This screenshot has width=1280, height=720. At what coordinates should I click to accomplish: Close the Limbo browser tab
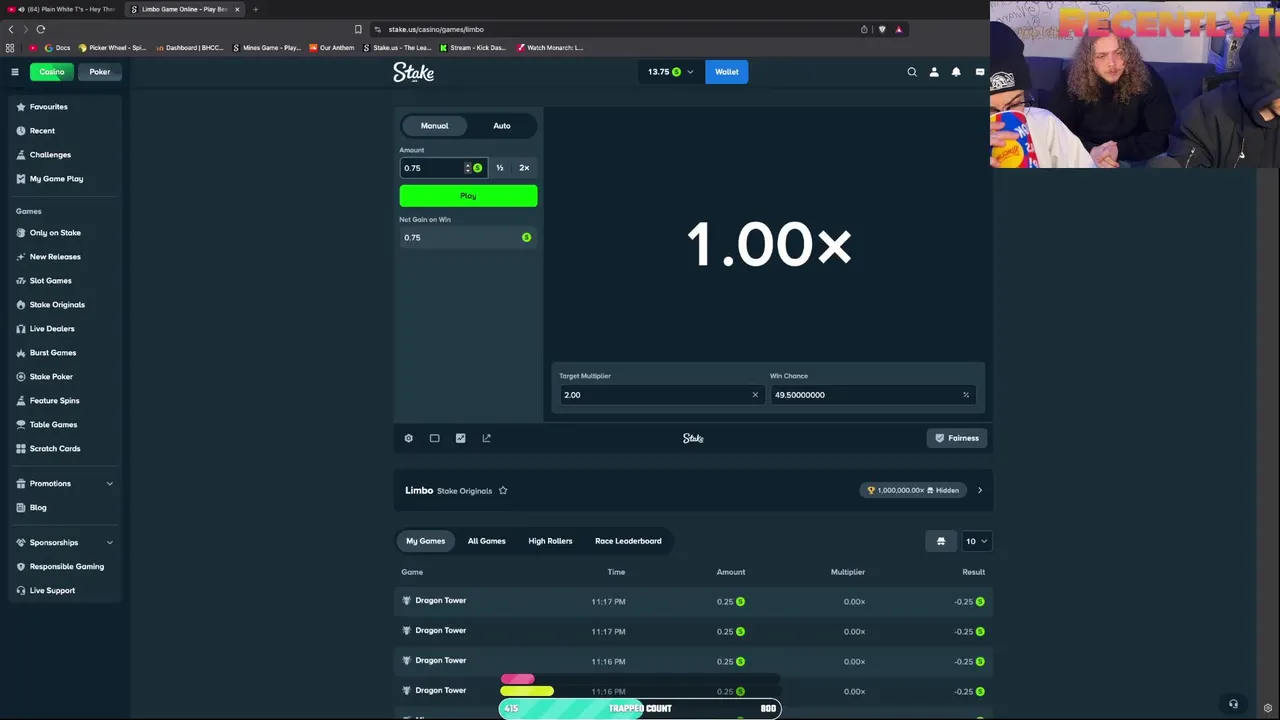point(237,9)
